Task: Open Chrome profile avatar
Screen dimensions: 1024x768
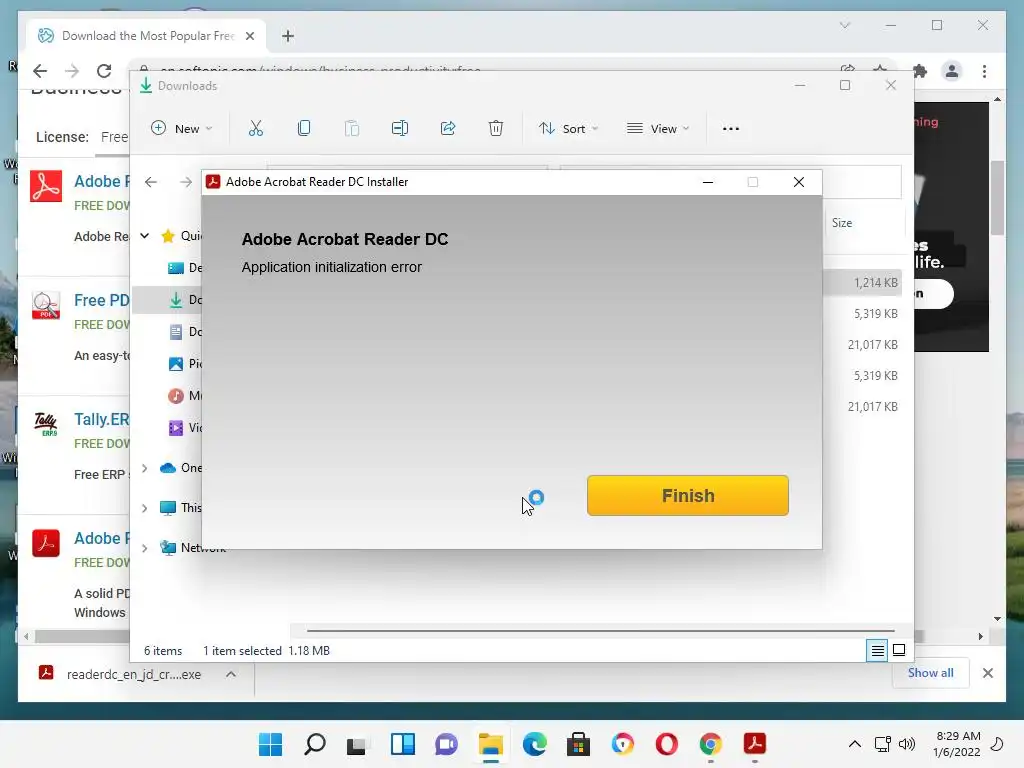Action: 952,71
